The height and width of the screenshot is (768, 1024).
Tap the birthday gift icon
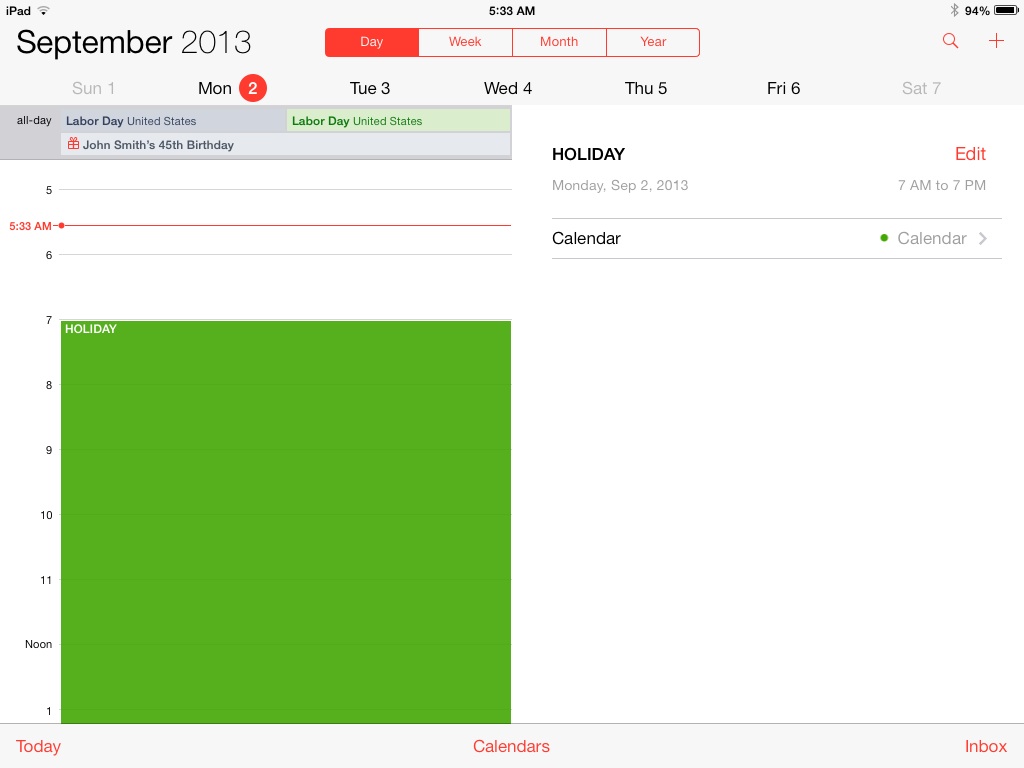pos(73,144)
